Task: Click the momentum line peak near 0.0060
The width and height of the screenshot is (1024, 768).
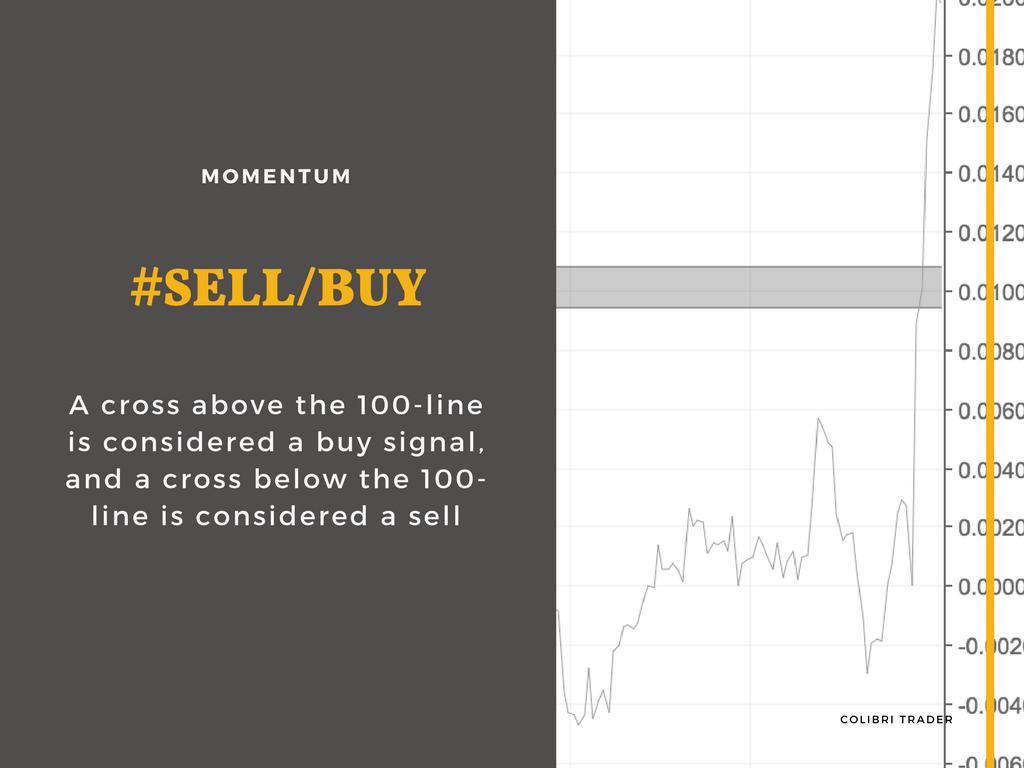Action: tap(818, 419)
